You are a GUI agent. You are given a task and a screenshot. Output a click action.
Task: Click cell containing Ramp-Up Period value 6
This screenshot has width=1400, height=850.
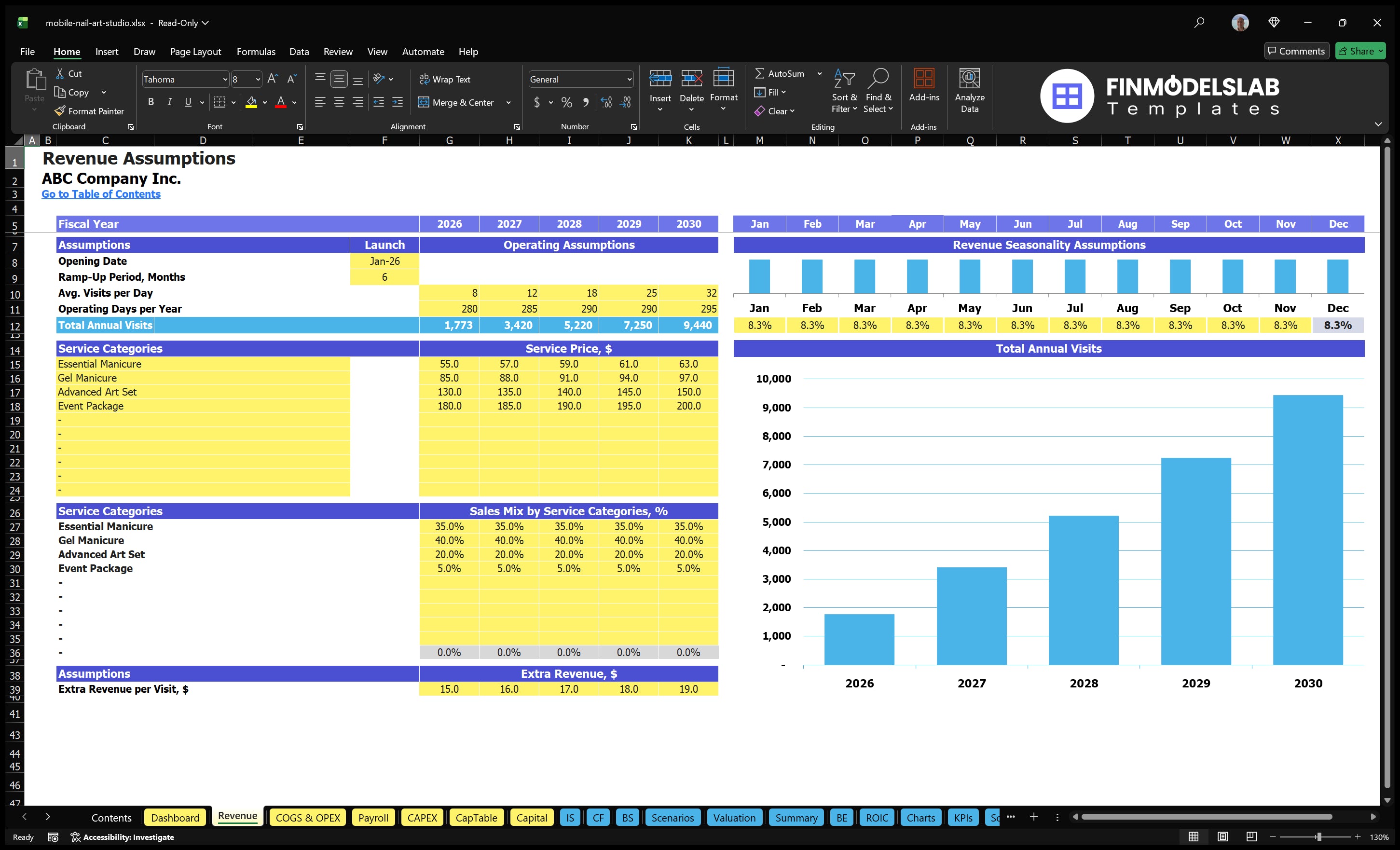384,277
